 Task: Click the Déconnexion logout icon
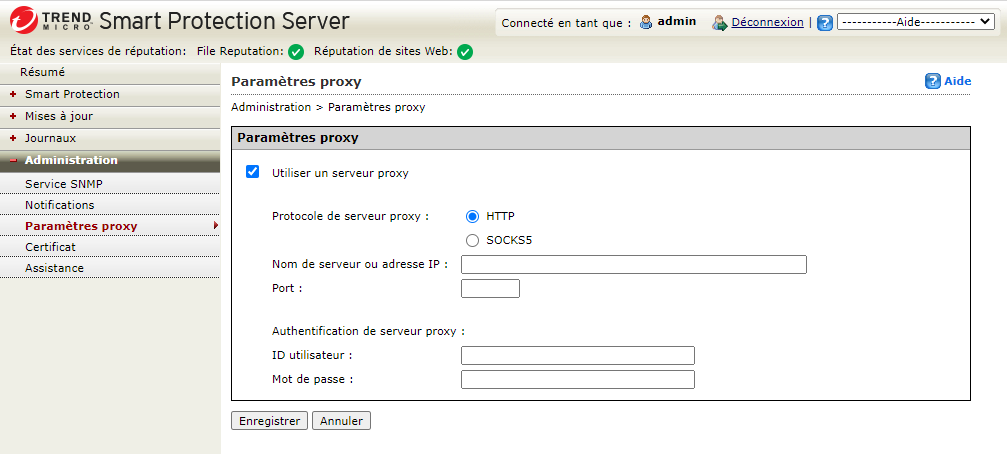pos(720,22)
